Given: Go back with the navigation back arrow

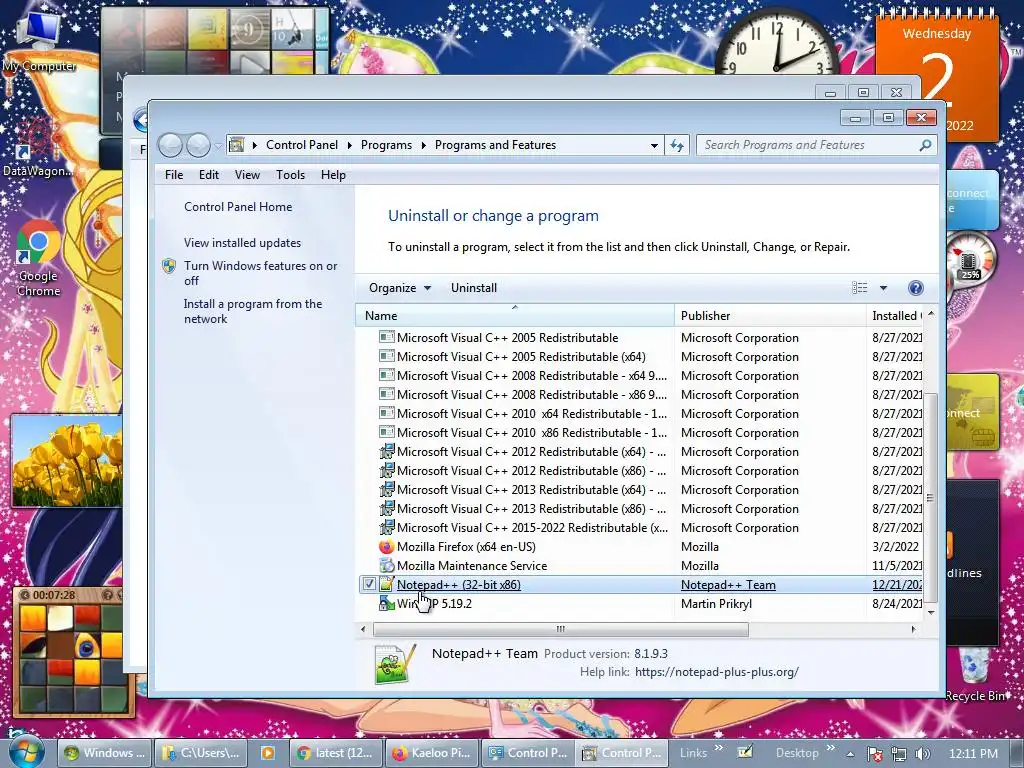Looking at the screenshot, I should coord(170,145).
